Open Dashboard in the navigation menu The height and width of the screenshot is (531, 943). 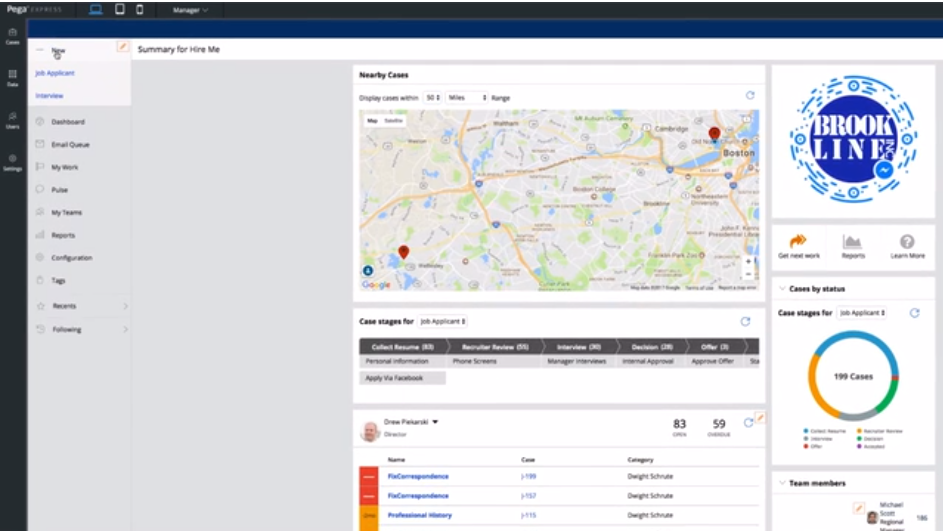[67, 121]
